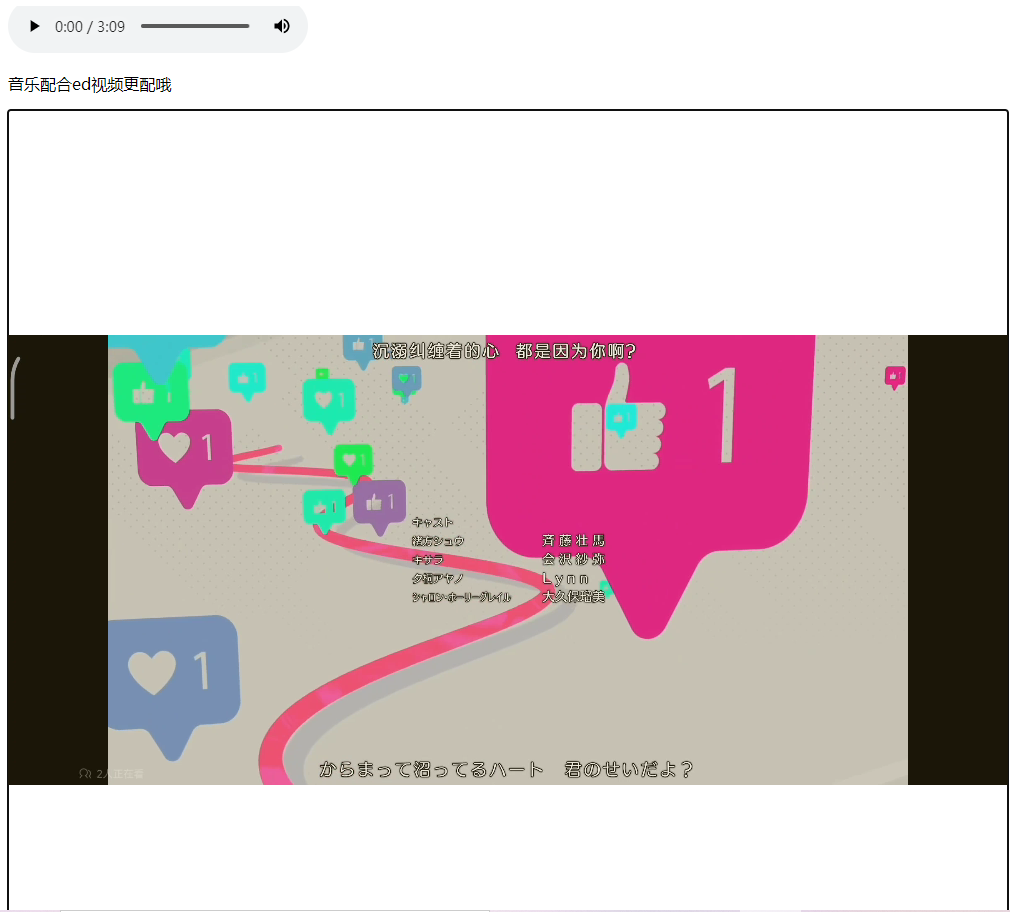Mute the audio player volume

pyautogui.click(x=281, y=26)
